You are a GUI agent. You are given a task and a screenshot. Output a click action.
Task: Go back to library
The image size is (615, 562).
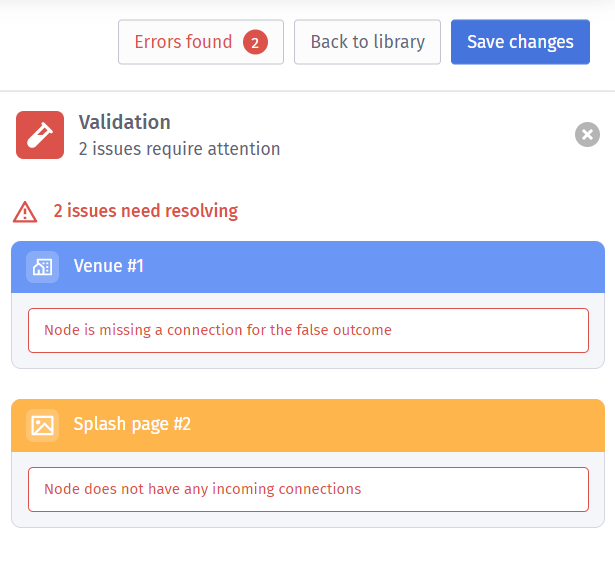click(x=367, y=42)
